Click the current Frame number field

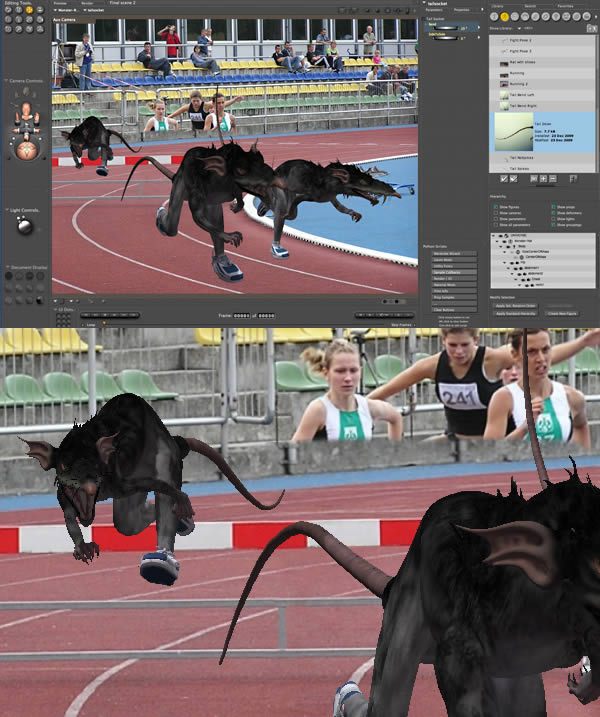tap(241, 316)
